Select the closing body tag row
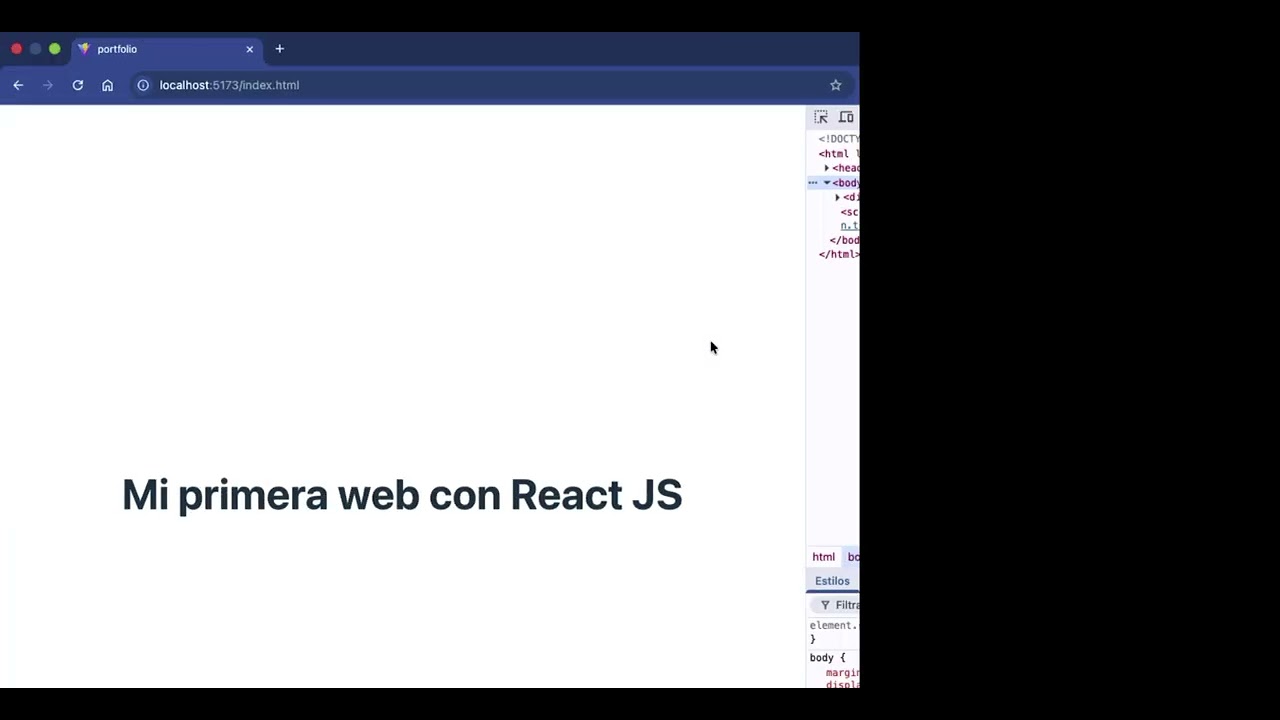This screenshot has width=1280, height=720. (x=833, y=240)
